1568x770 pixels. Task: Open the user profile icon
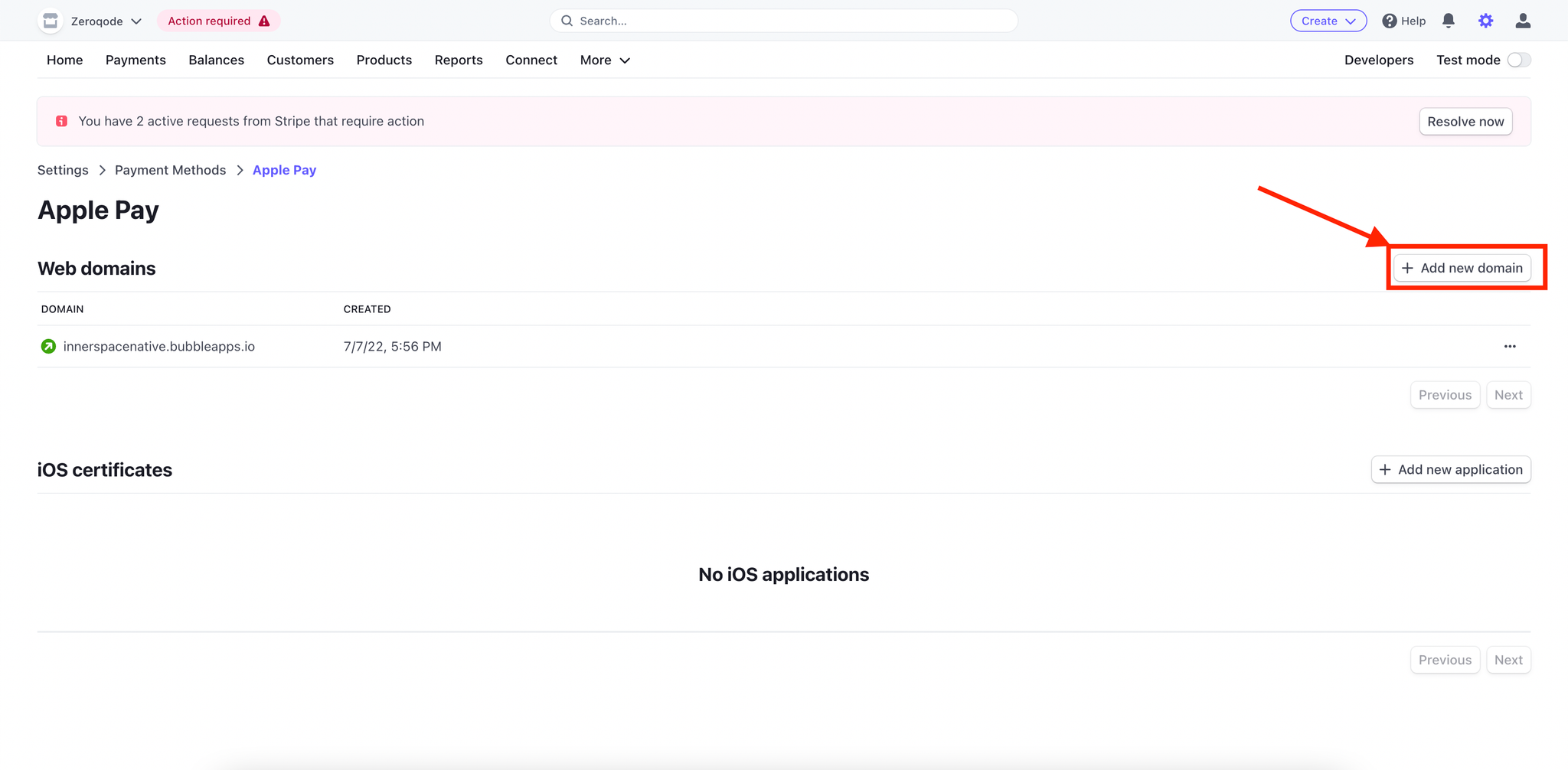pyautogui.click(x=1523, y=21)
